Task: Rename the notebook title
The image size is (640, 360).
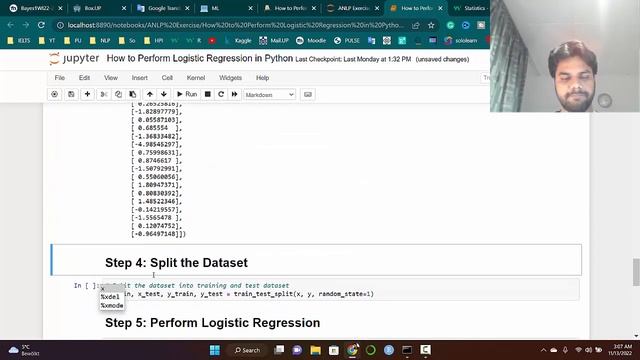Action: coord(200,58)
